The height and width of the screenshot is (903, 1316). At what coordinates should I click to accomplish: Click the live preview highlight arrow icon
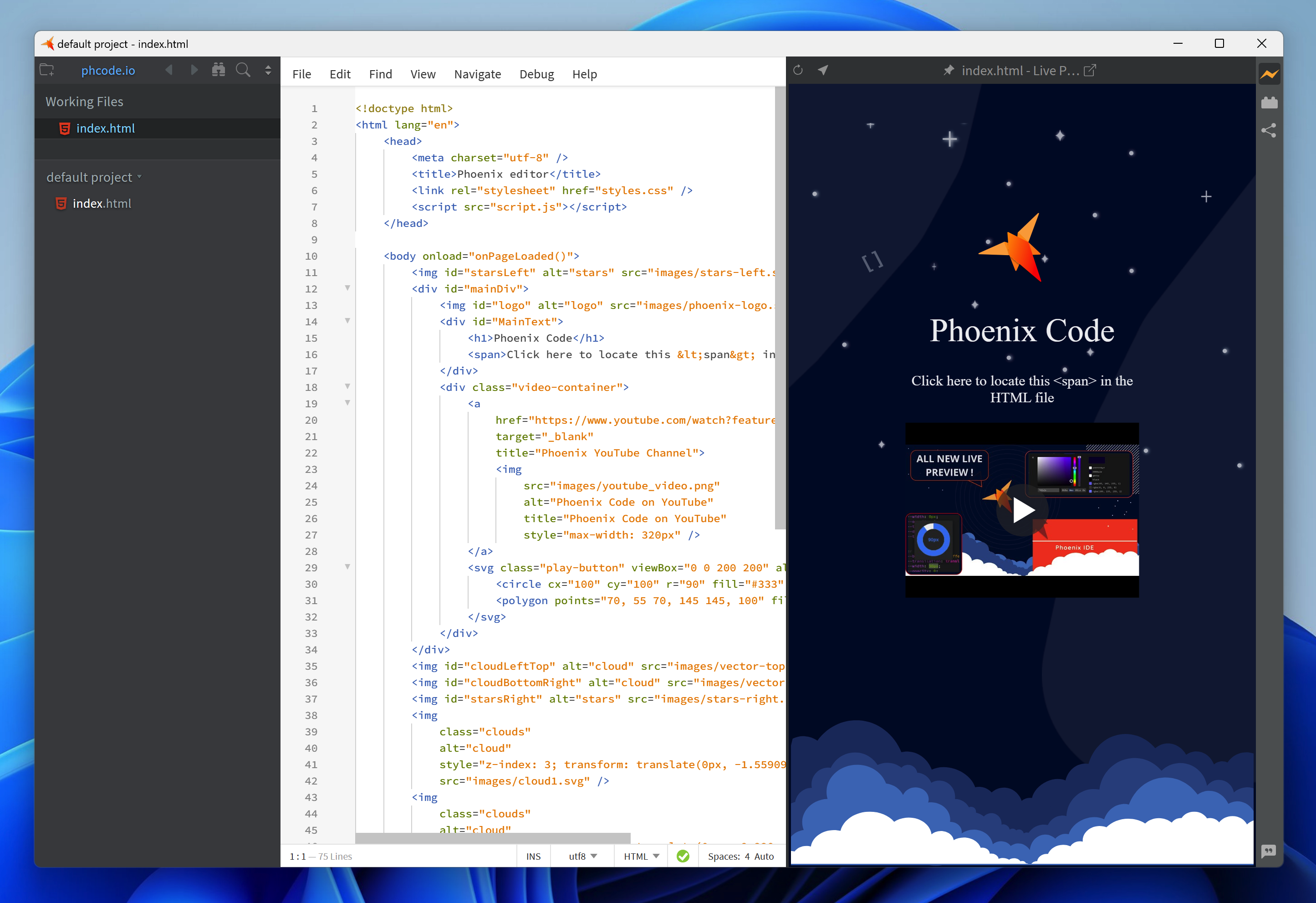(x=823, y=70)
